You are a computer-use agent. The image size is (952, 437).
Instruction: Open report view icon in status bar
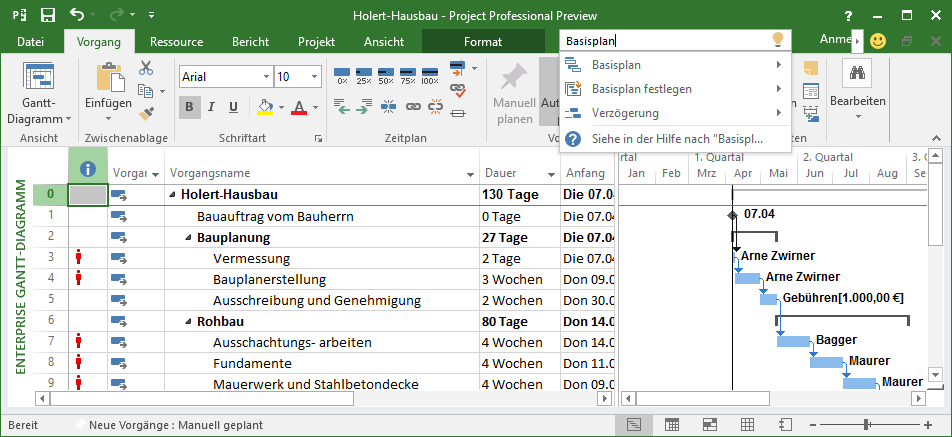pyautogui.click(x=785, y=424)
